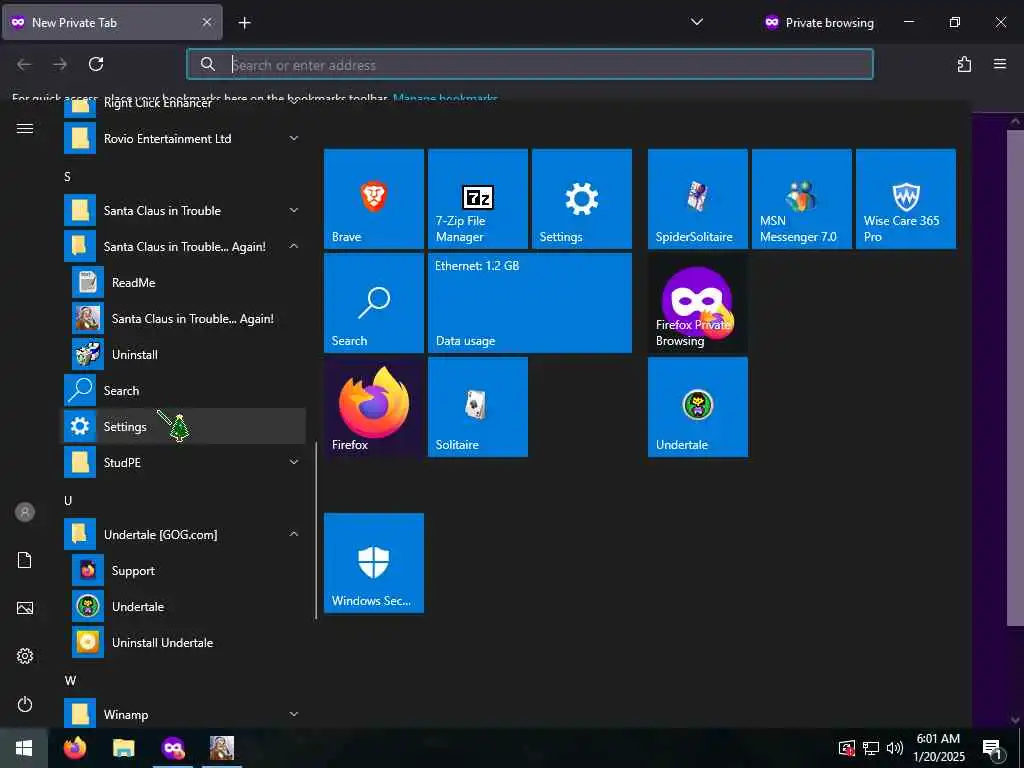This screenshot has height=768, width=1024.
Task: Click Uninstall under Santa Claus folder
Action: 184,355
